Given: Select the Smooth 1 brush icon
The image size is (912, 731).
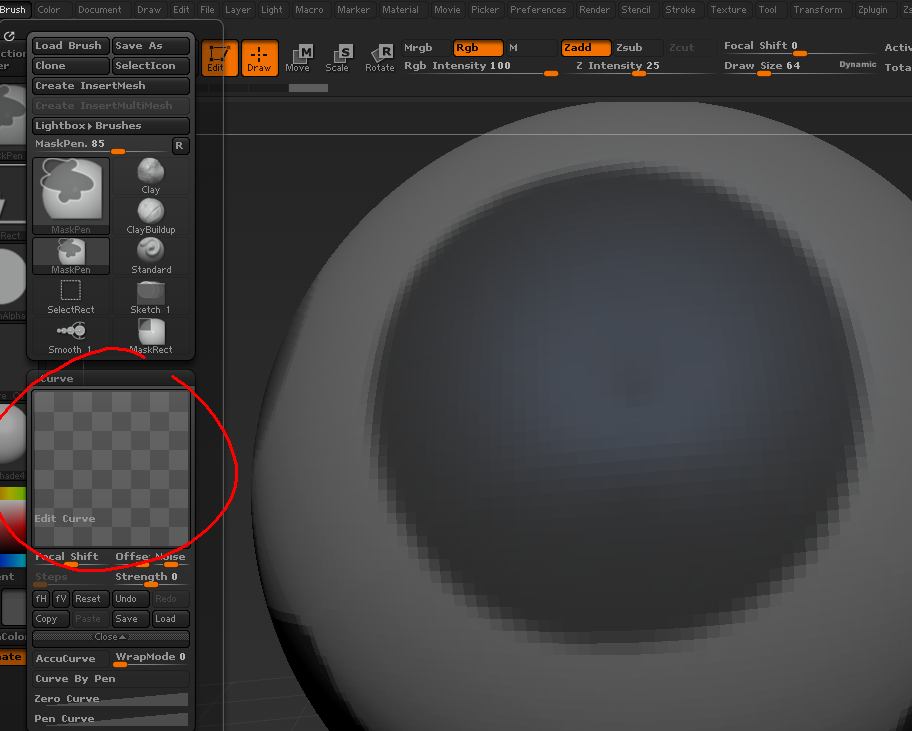Looking at the screenshot, I should (x=70, y=337).
